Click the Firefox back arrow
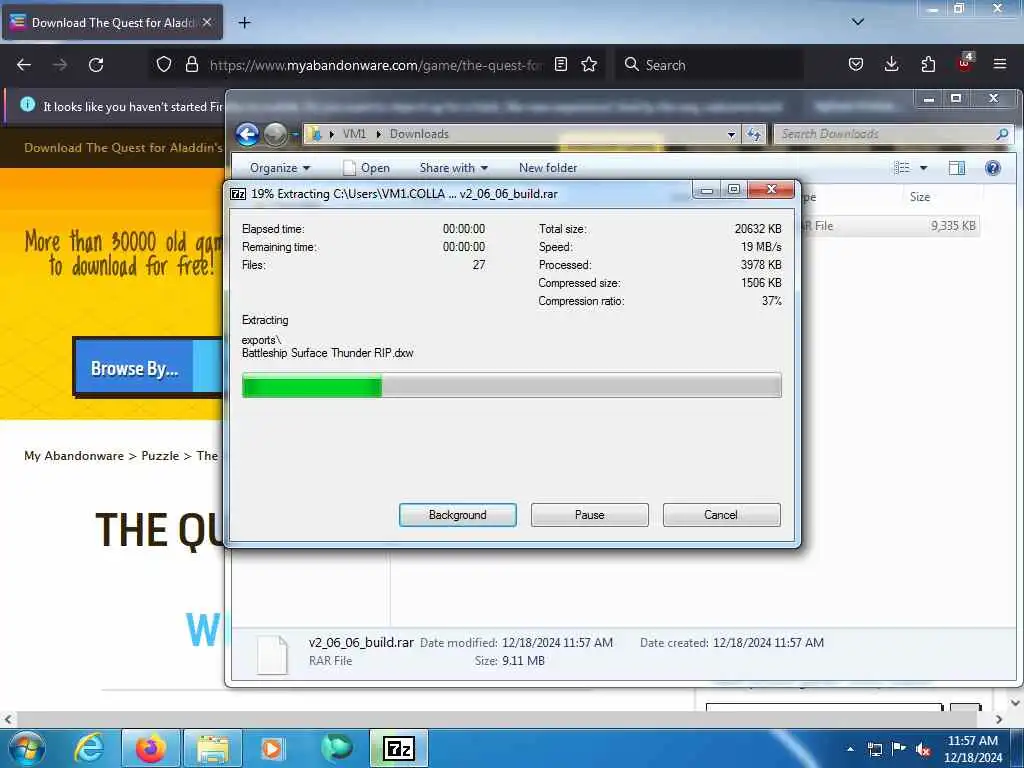This screenshot has height=768, width=1024. (24, 65)
